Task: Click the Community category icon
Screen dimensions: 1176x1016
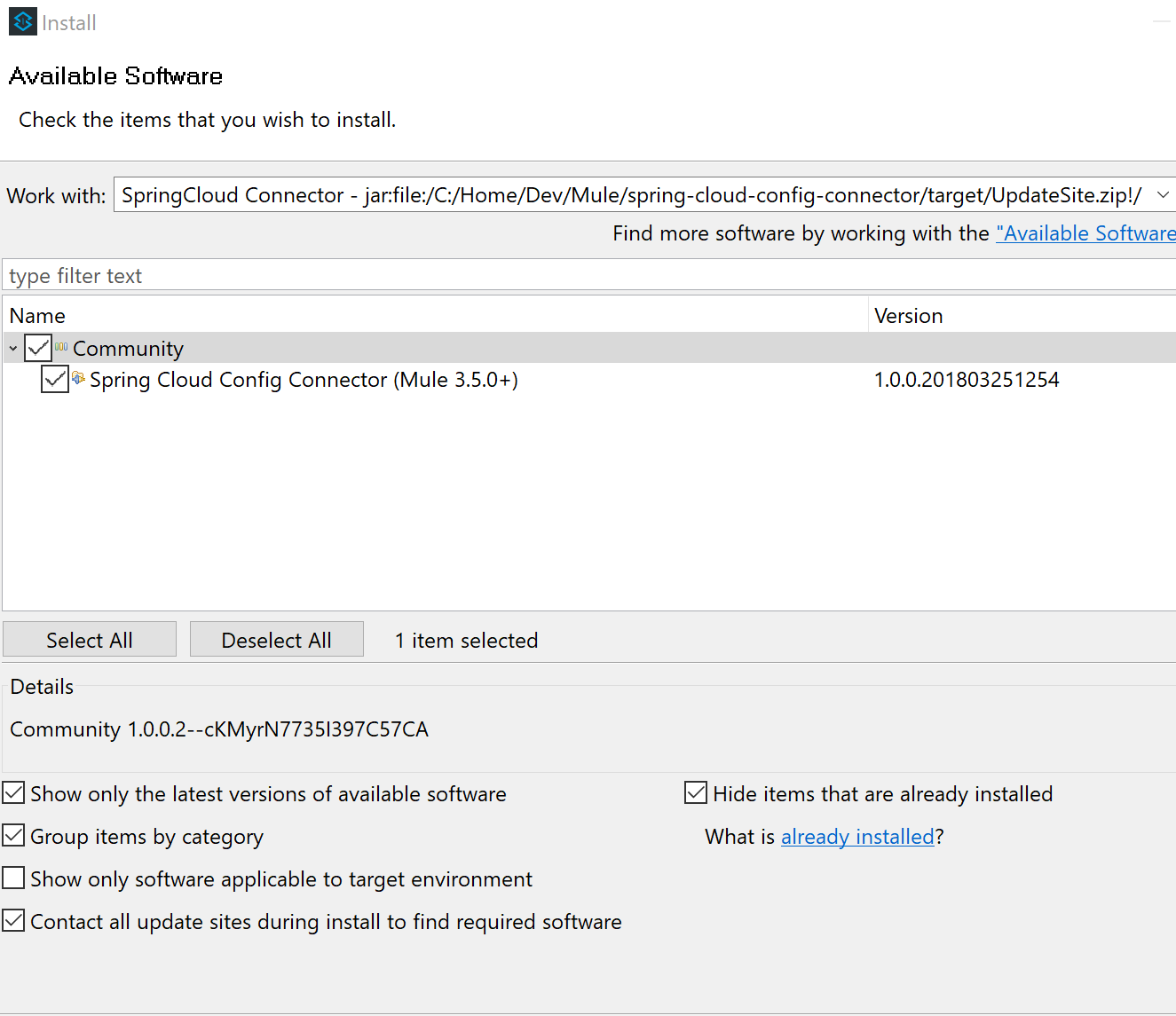Action: pyautogui.click(x=61, y=347)
